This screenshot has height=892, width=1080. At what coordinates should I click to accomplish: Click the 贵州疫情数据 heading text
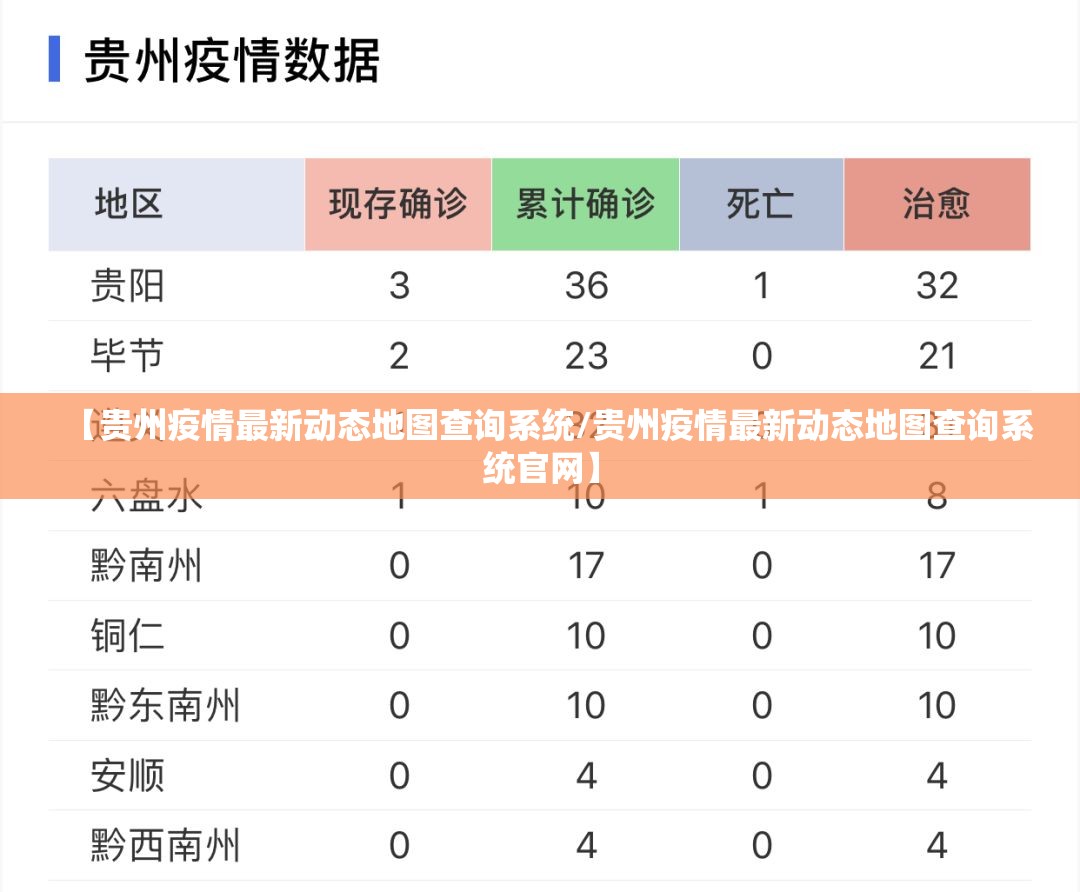point(232,60)
